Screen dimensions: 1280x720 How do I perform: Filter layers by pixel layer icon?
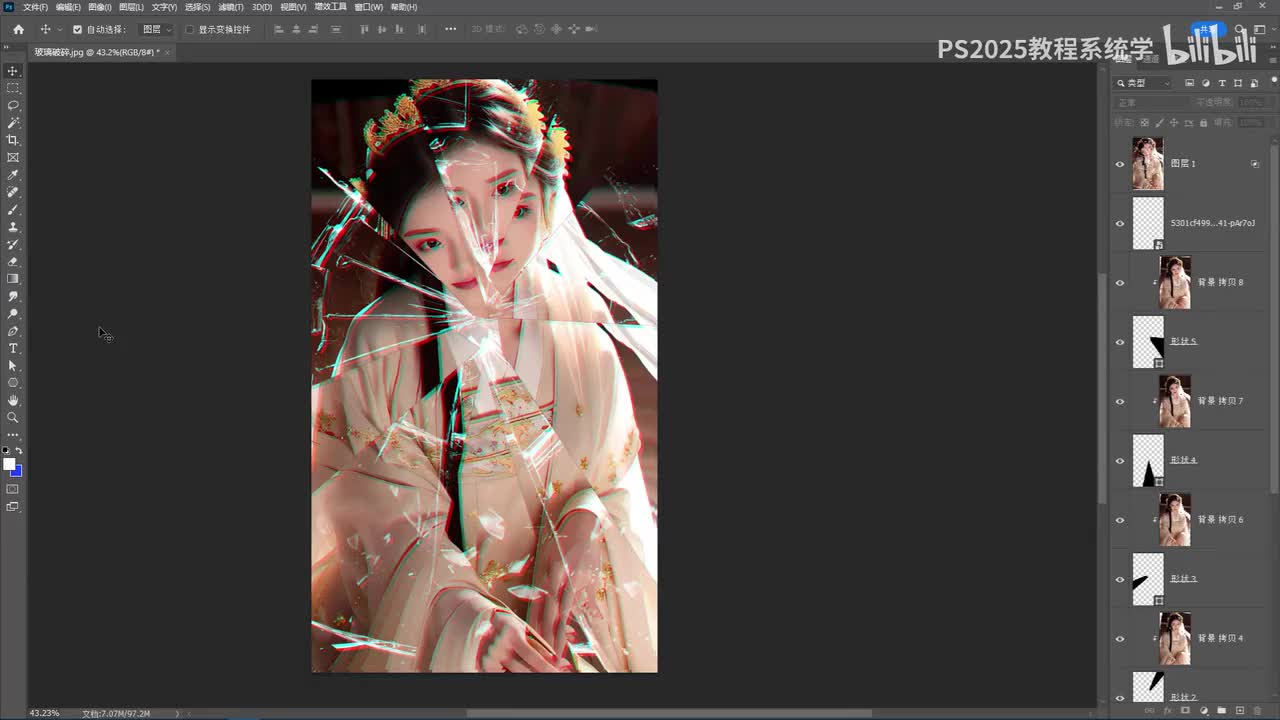click(1189, 83)
